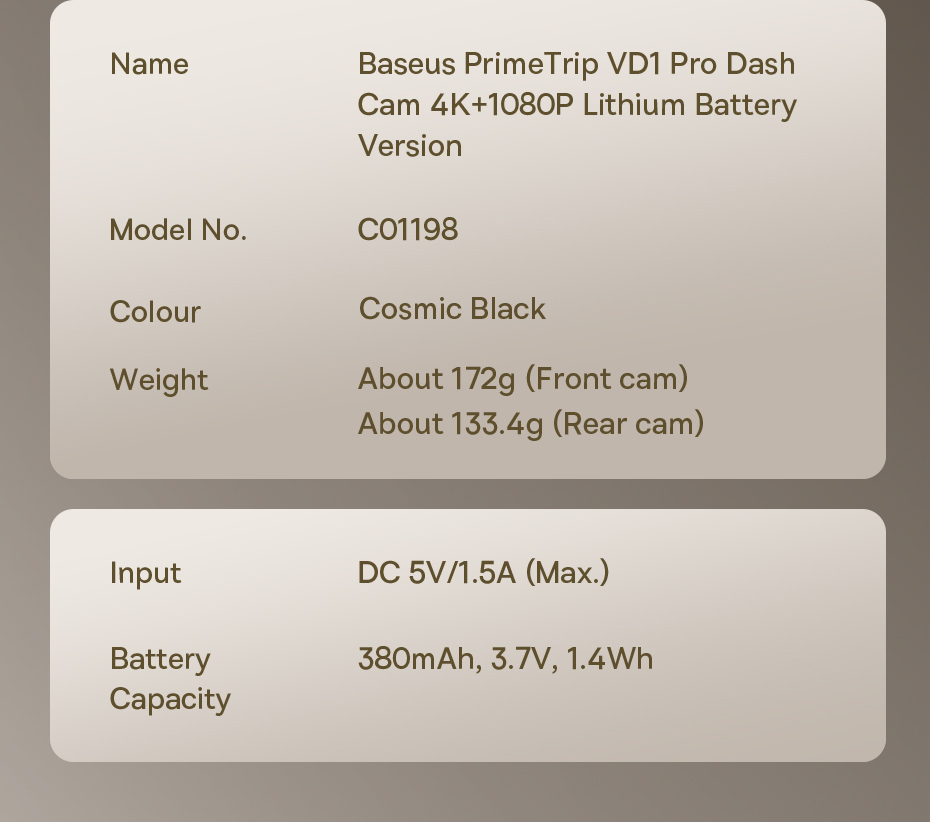Select the 'Baseus PrimeTrip VD1 Pro Dash' text line
Image resolution: width=930 pixels, height=822 pixels.
pos(576,64)
